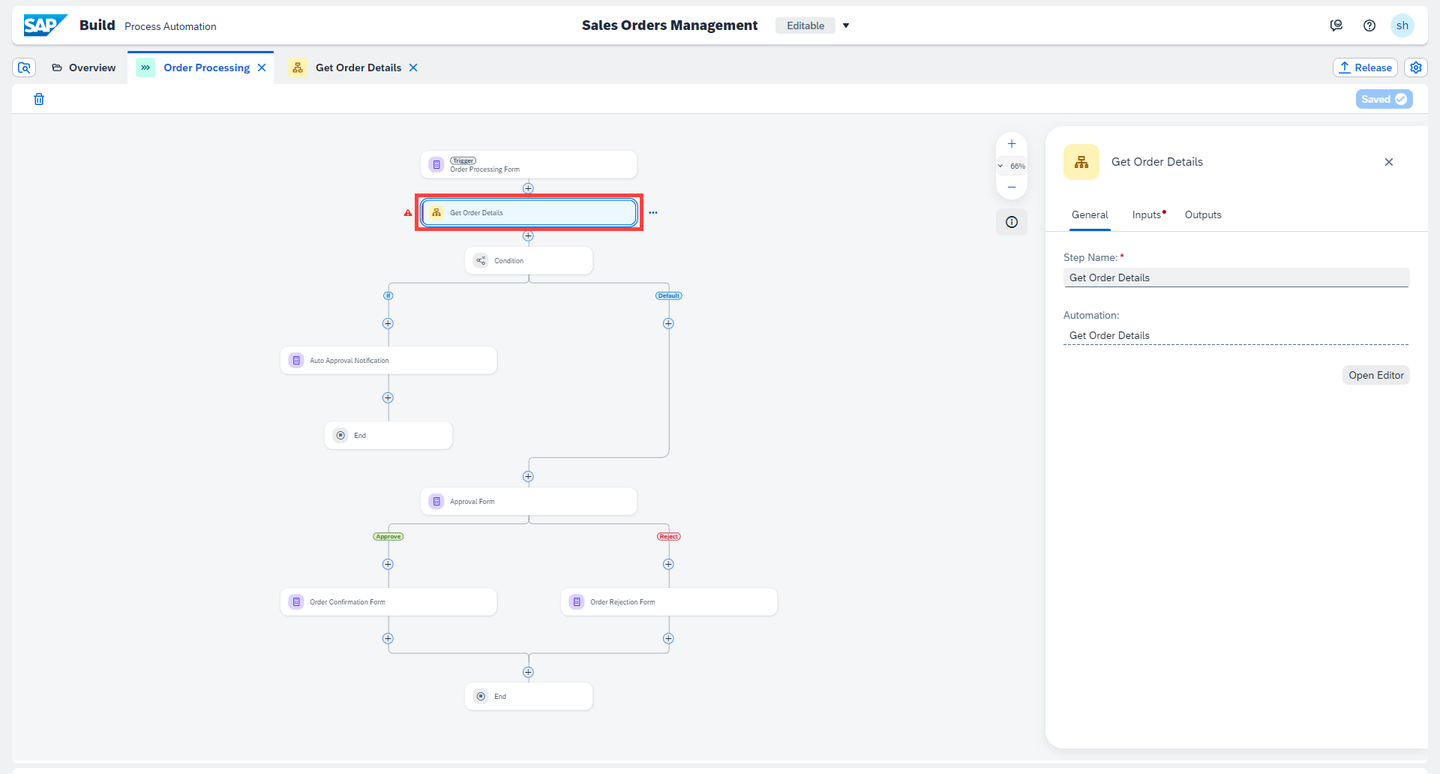Add step under the If branch
Viewport: 1440px width, 774px height.
point(388,323)
